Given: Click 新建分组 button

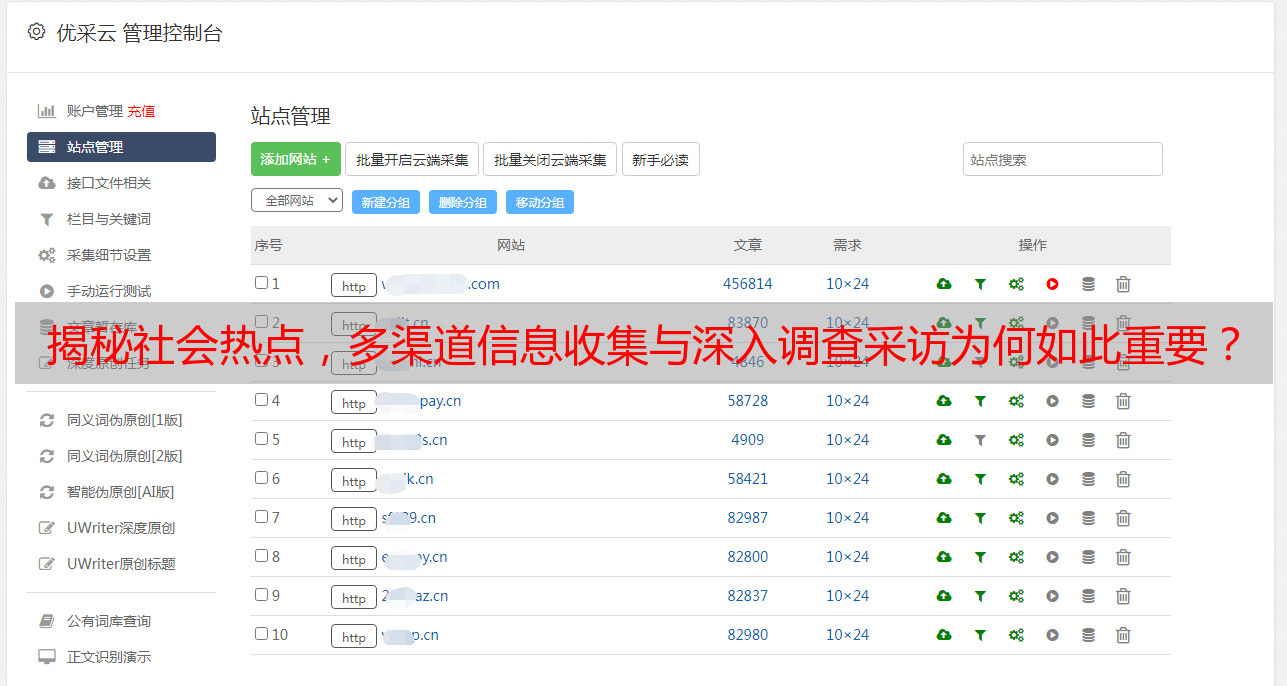Looking at the screenshot, I should pyautogui.click(x=386, y=202).
